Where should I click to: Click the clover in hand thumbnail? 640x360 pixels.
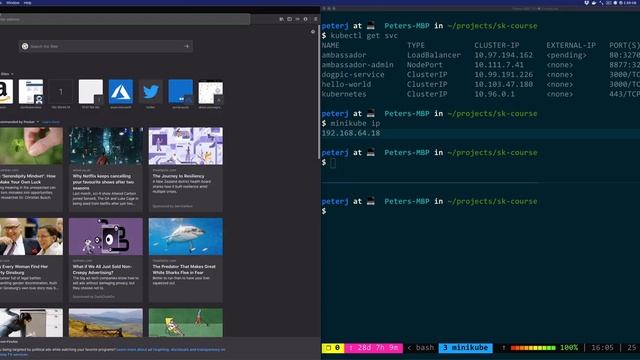[31, 146]
